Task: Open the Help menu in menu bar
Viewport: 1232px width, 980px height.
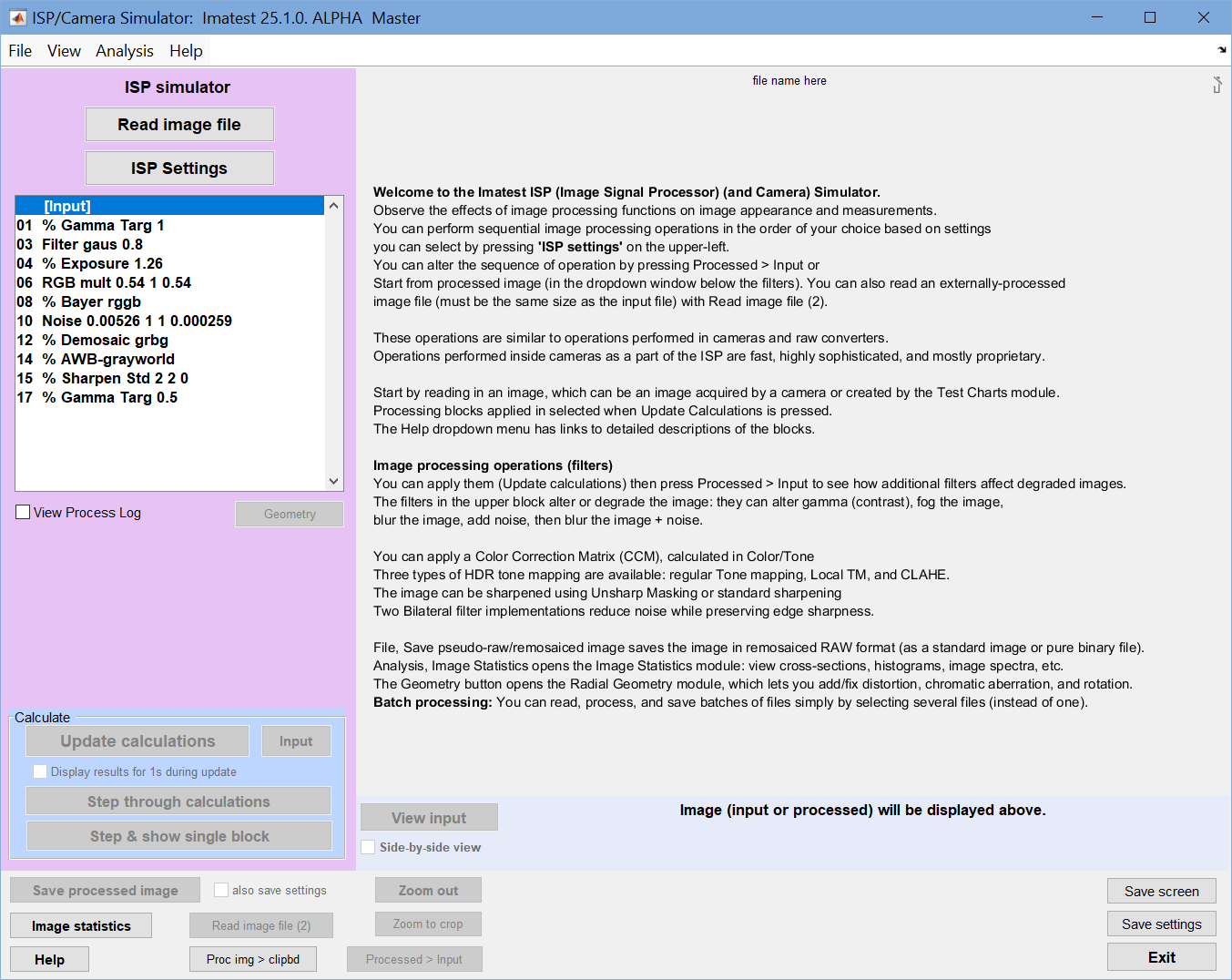Action: click(x=186, y=51)
